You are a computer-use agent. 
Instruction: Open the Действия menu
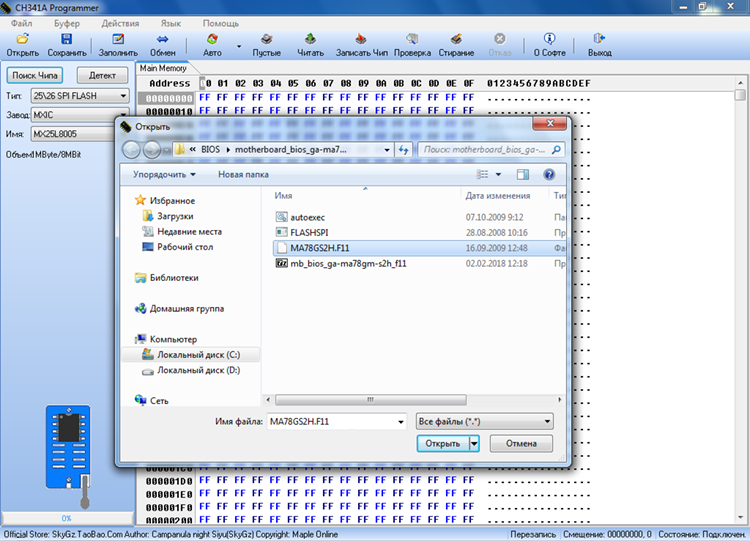120,23
